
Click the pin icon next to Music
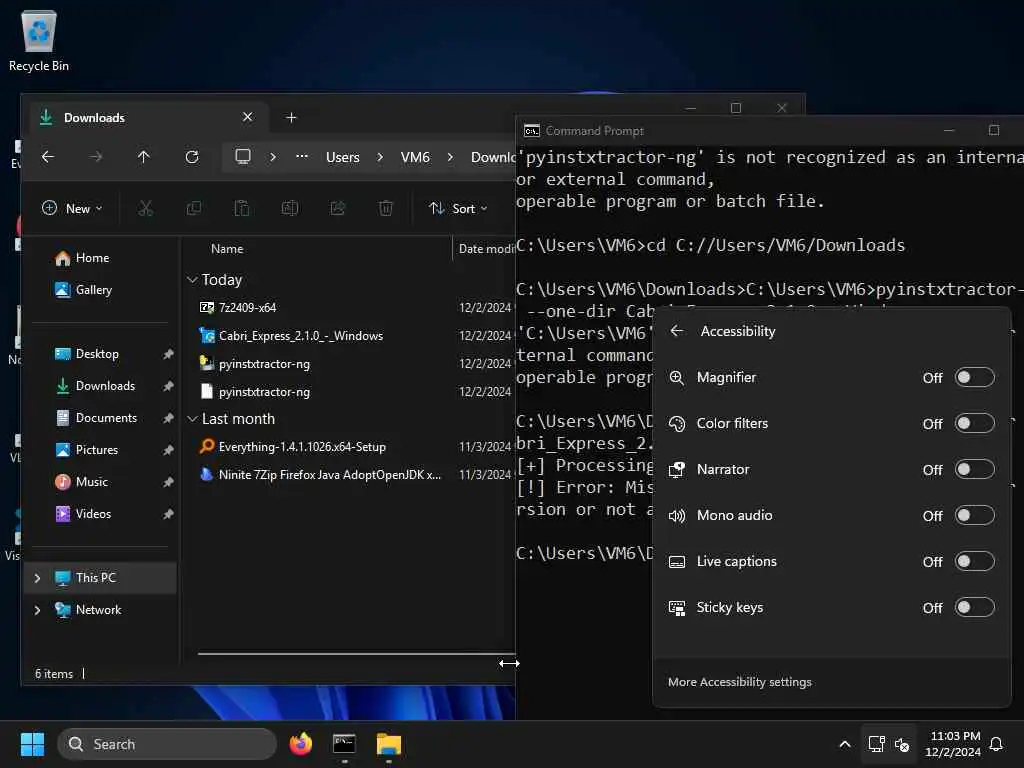click(168, 482)
